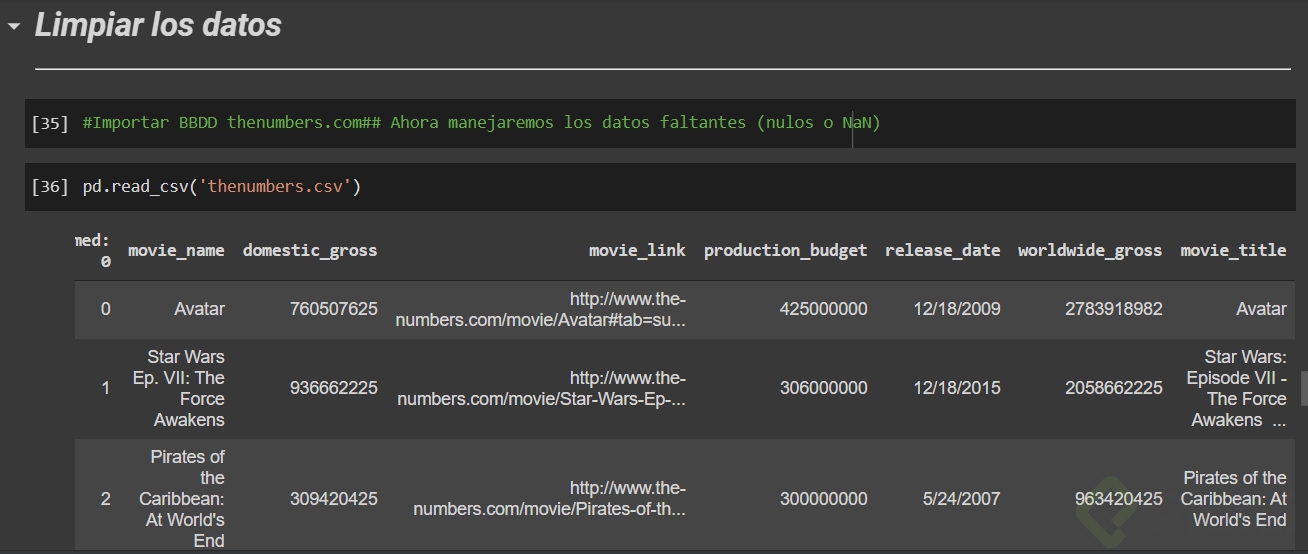
Task: Click the Avatar movie link URL cell
Action: (541, 309)
